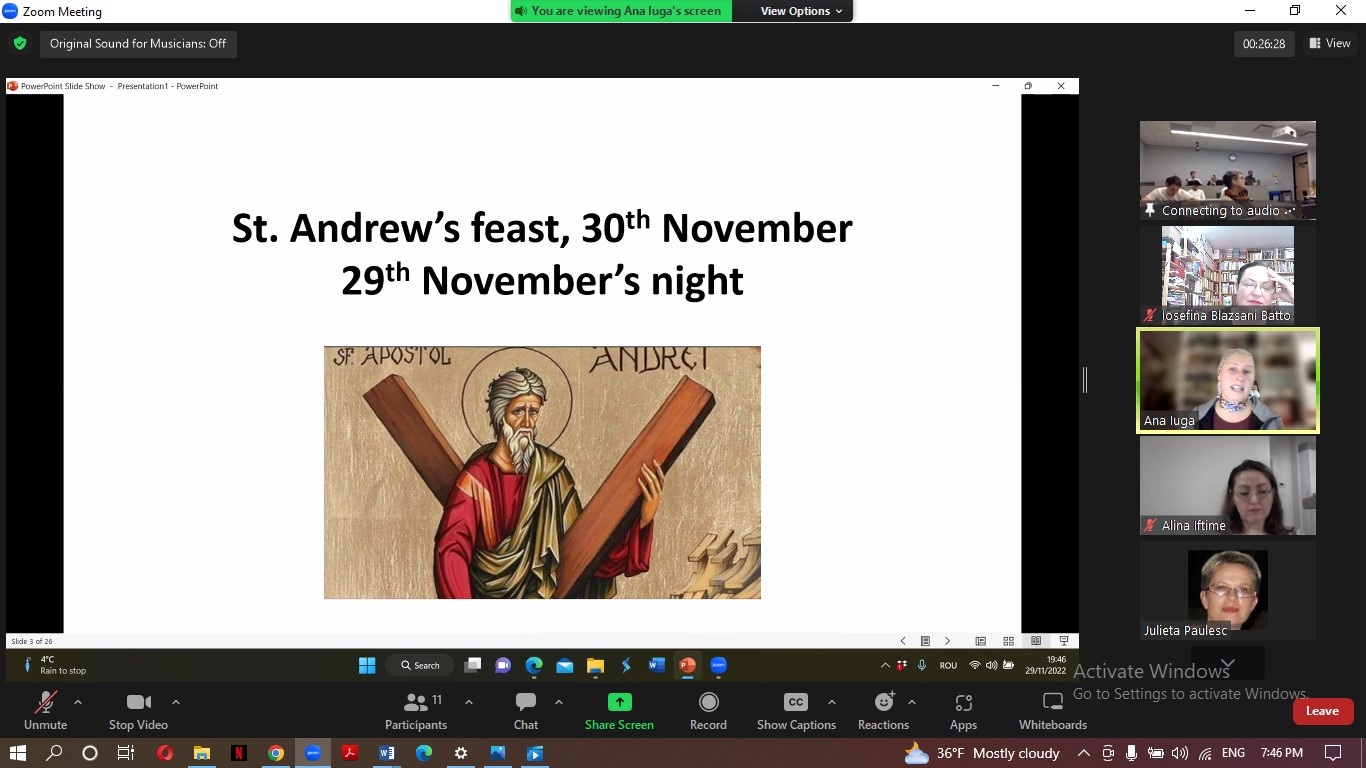Open audio options arrow beside Unmute

(78, 702)
